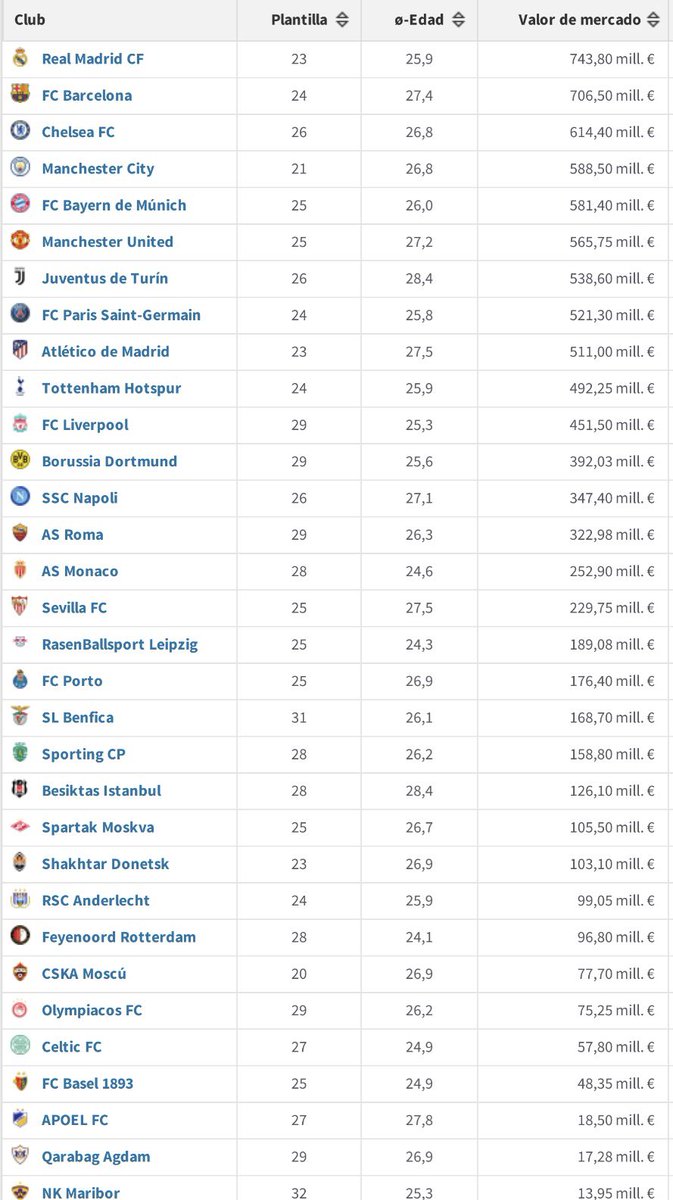Click the Celtic FC badge icon
This screenshot has height=1200, width=673.
pos(20,1047)
